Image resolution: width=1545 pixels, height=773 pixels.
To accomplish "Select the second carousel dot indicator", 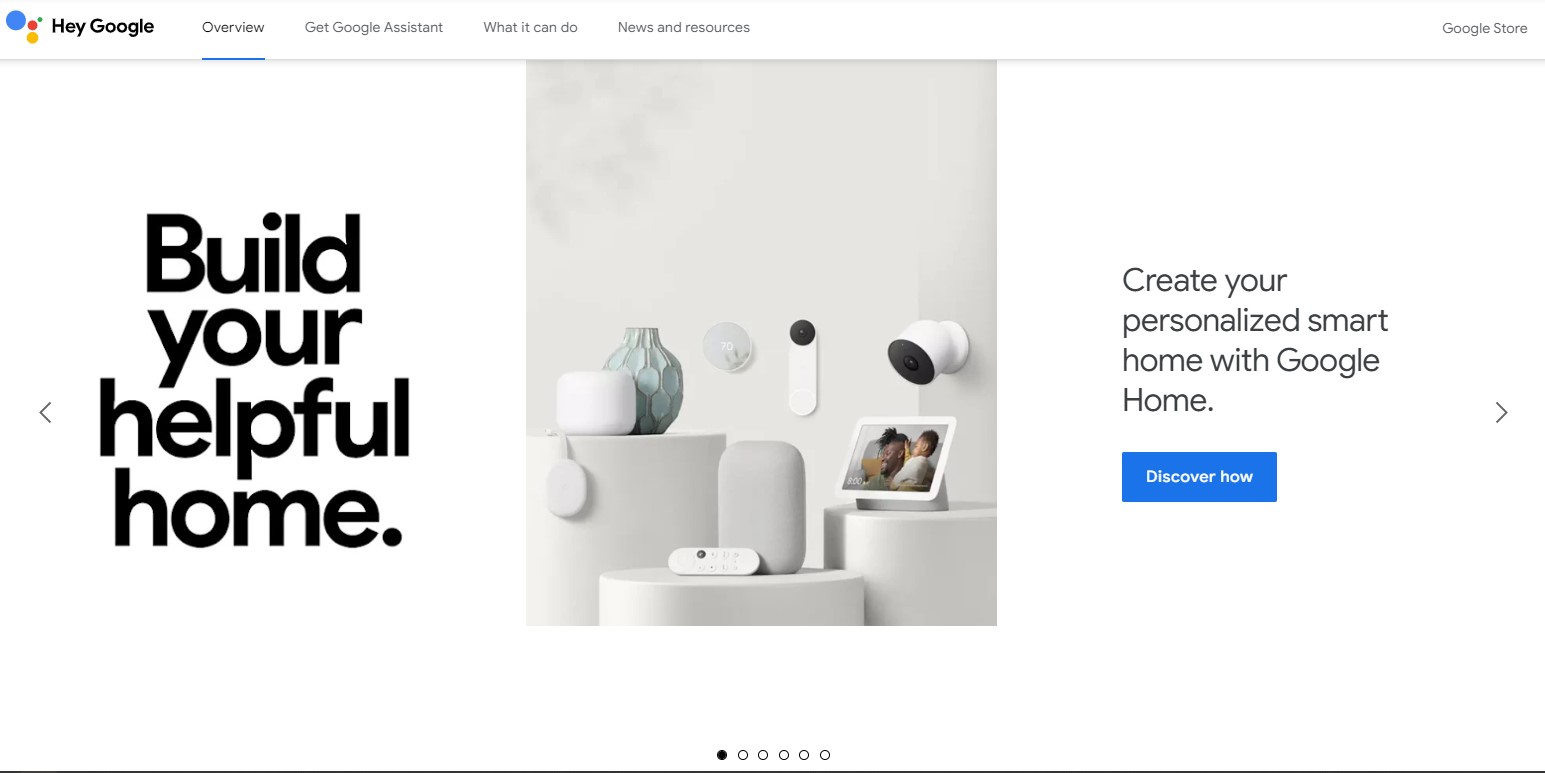I will [743, 755].
